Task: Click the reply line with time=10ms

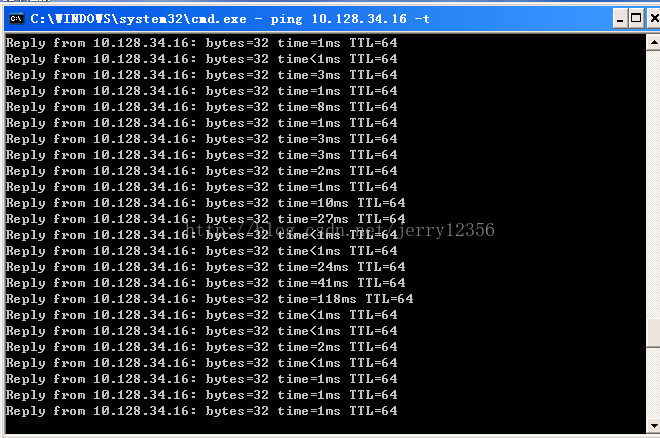Action: coord(205,203)
